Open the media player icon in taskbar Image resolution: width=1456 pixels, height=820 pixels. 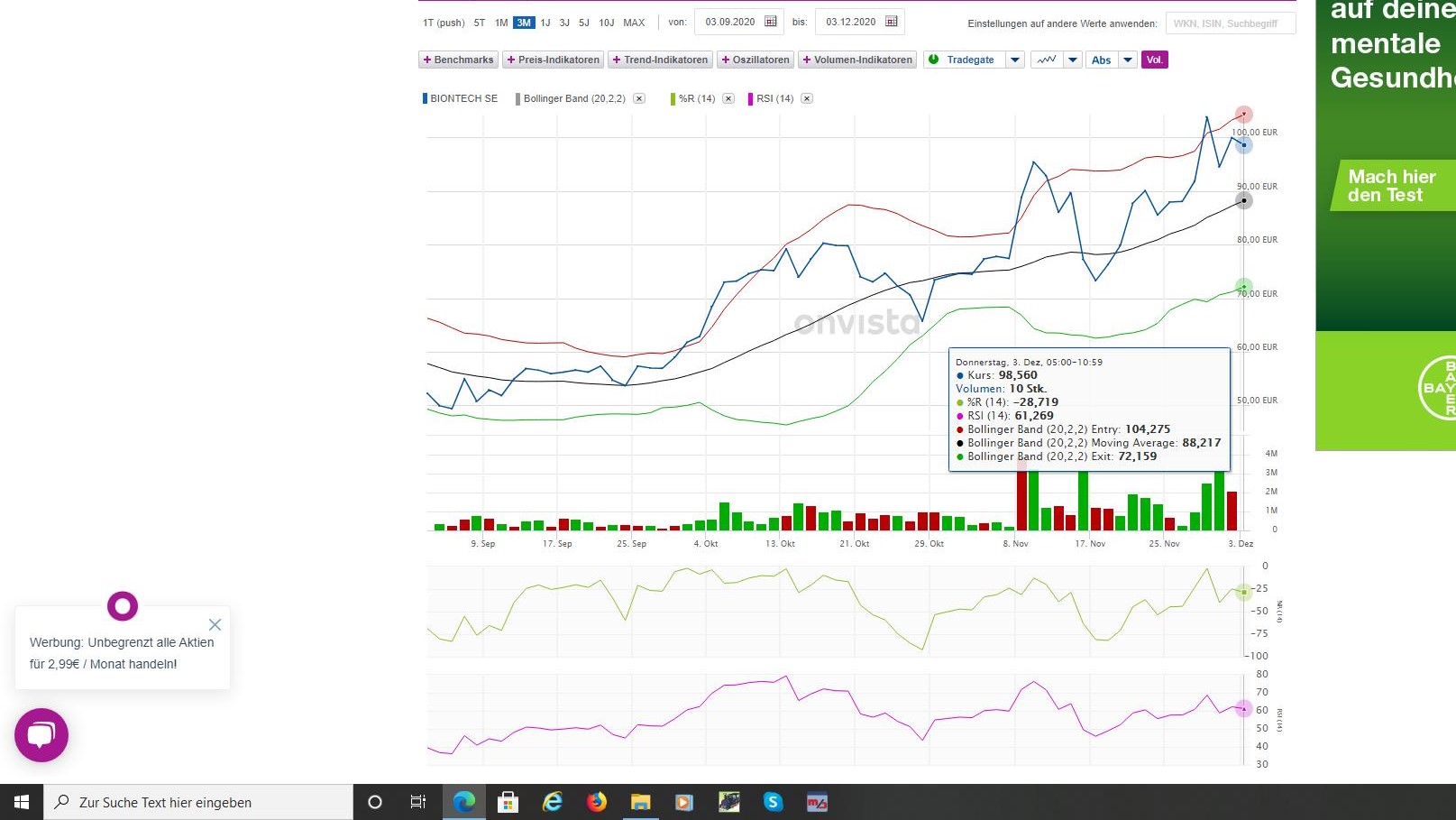684,802
